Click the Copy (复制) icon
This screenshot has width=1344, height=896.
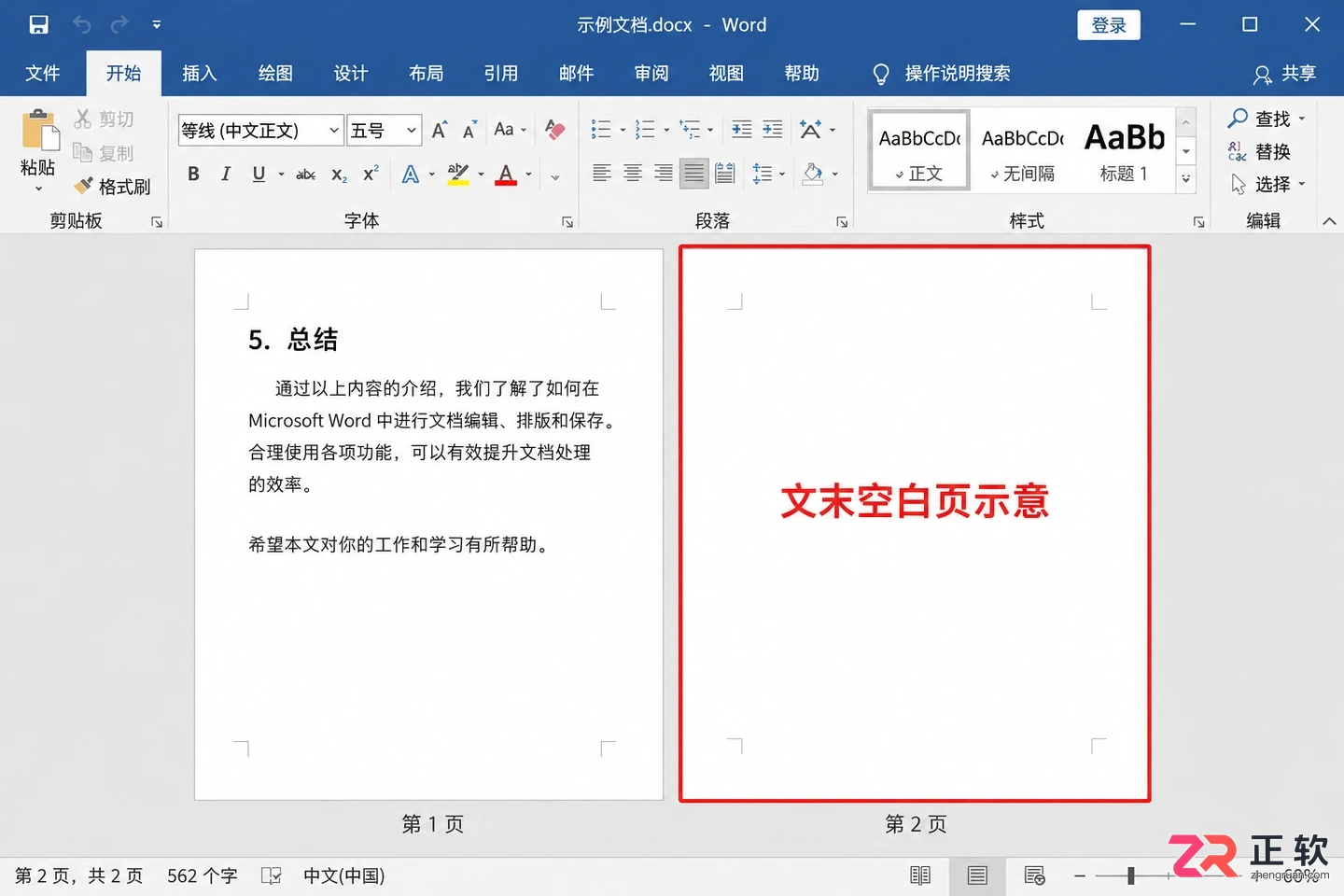(x=83, y=152)
